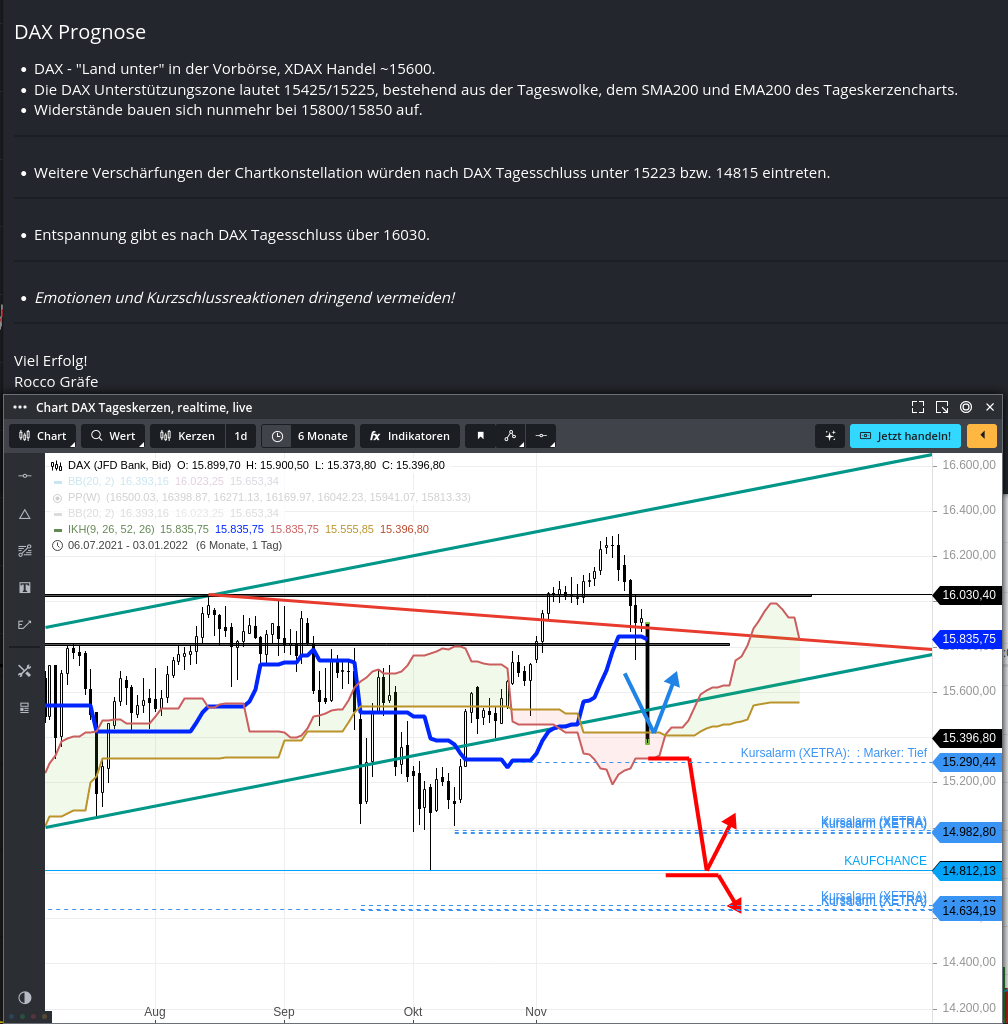Toggle the target circle icon in the titlebar
The width and height of the screenshot is (1008, 1024).
(x=965, y=407)
